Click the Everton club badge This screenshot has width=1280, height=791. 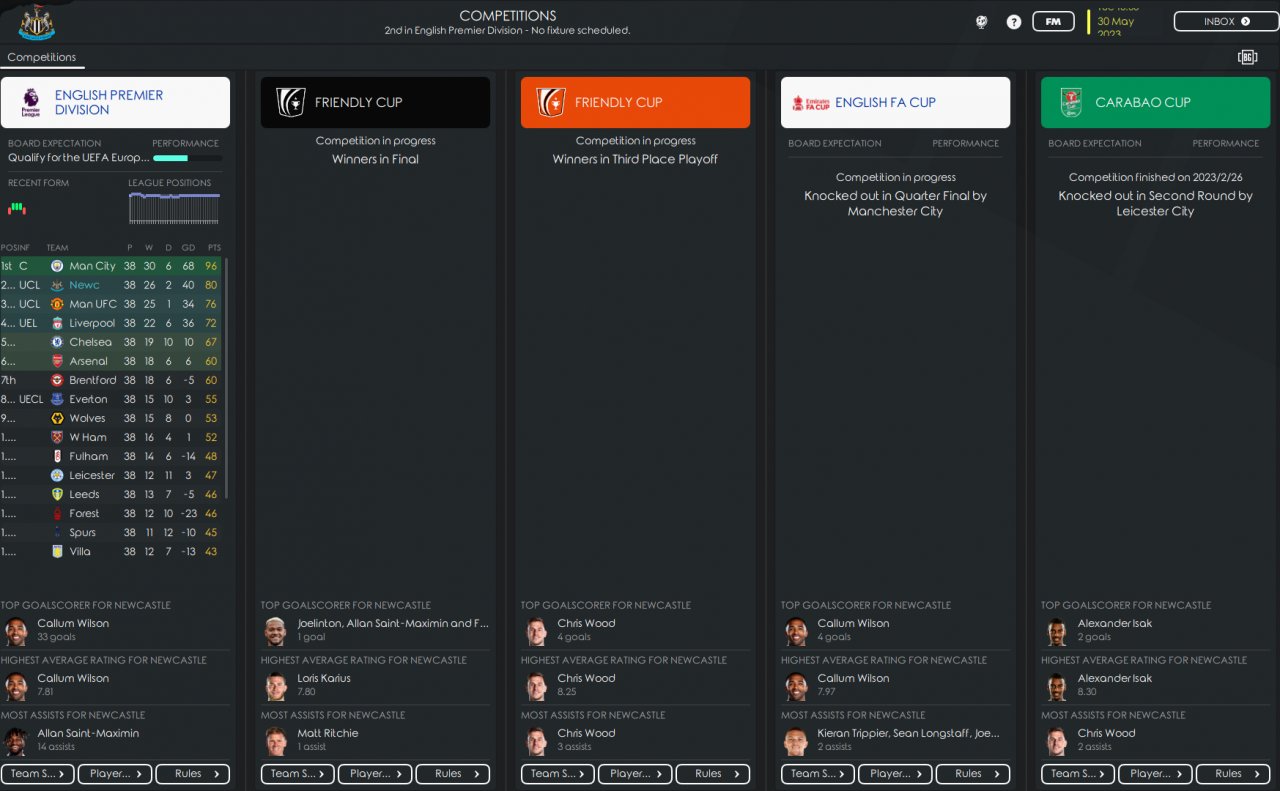tap(57, 399)
